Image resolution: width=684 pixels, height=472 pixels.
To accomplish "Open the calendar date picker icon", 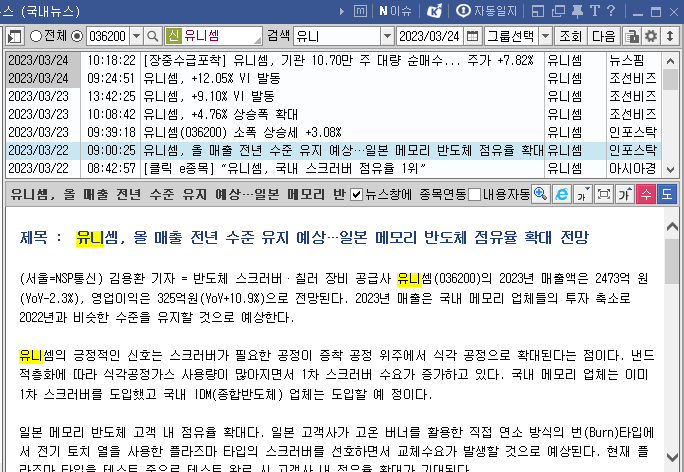I will click(x=472, y=36).
